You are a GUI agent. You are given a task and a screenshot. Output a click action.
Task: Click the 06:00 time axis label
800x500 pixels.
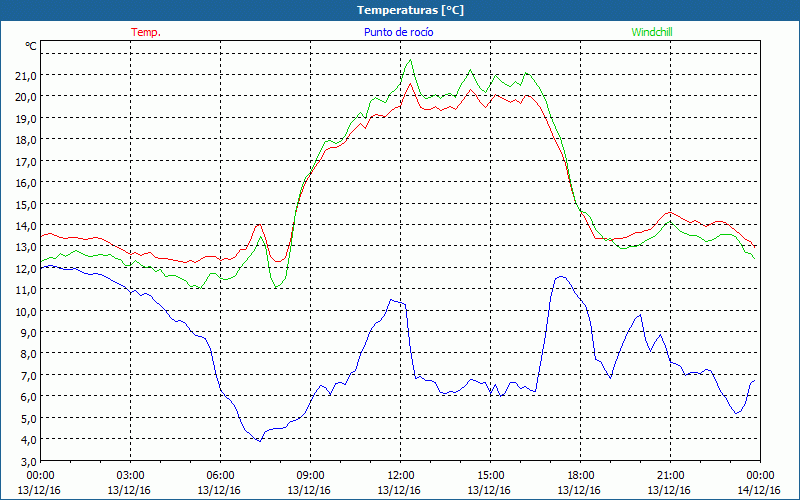point(220,476)
